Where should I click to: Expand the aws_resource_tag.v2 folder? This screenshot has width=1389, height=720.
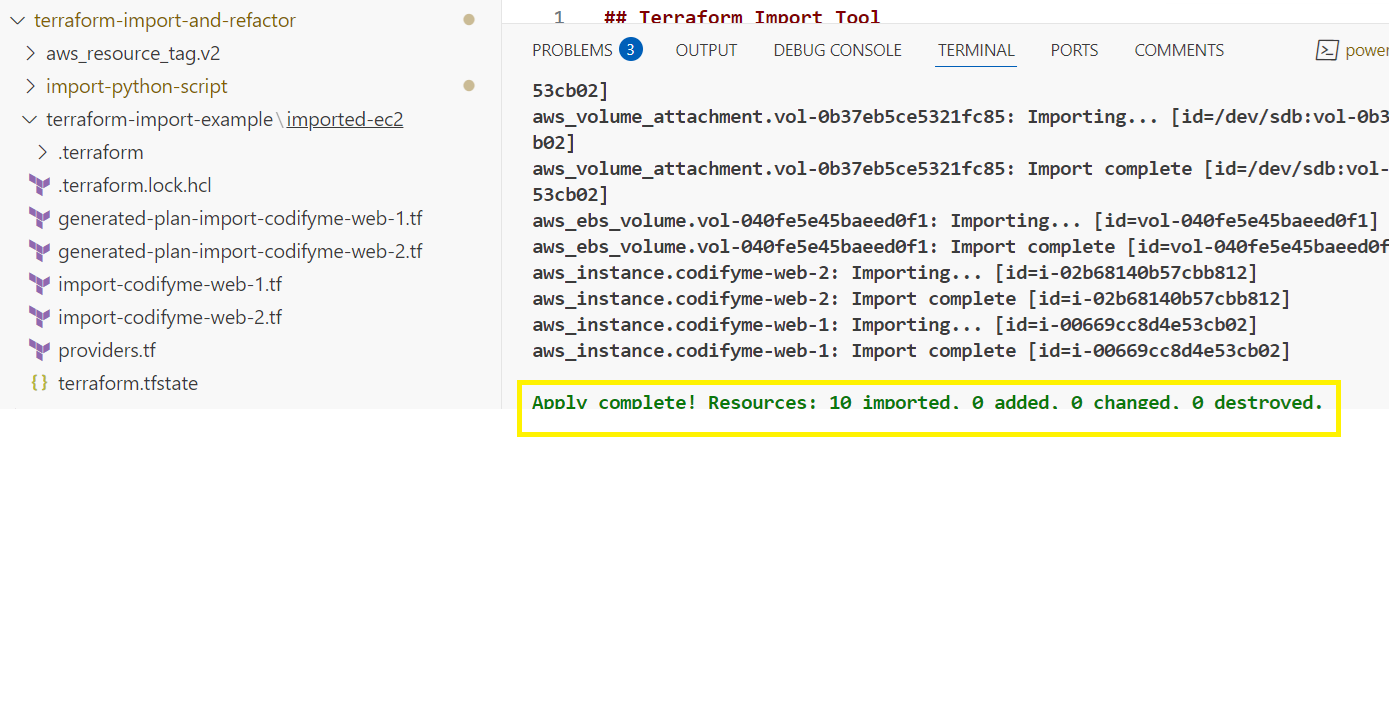pyautogui.click(x=31, y=53)
